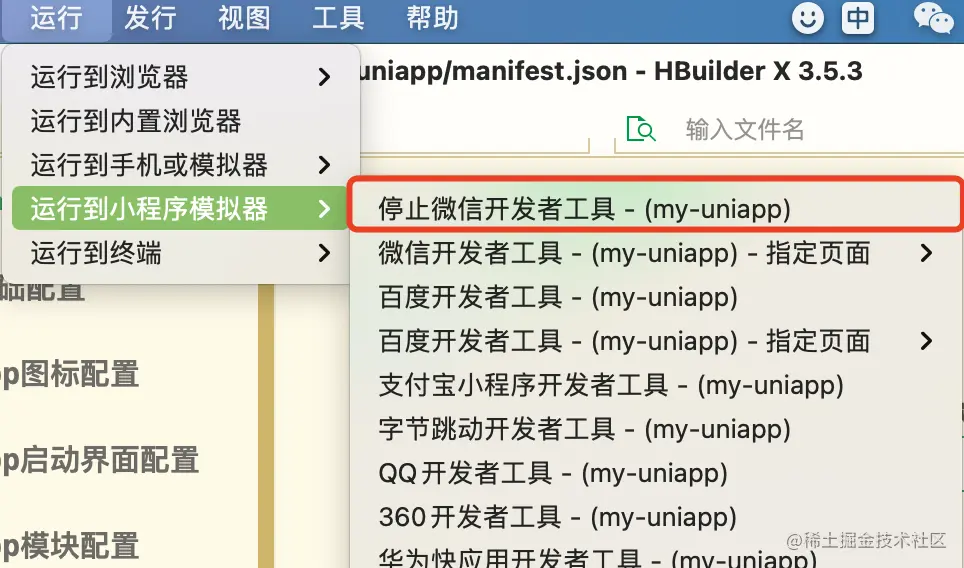Choose 支付宝小程序开发者工具 - (my-uniapp)
The image size is (964, 568).
(x=655, y=385)
